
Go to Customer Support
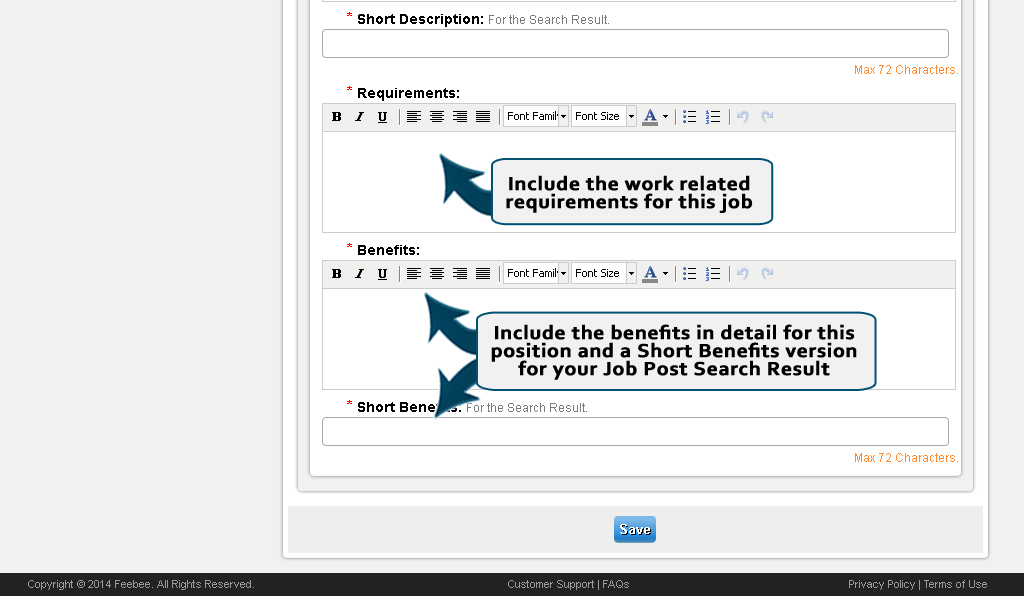coord(550,584)
